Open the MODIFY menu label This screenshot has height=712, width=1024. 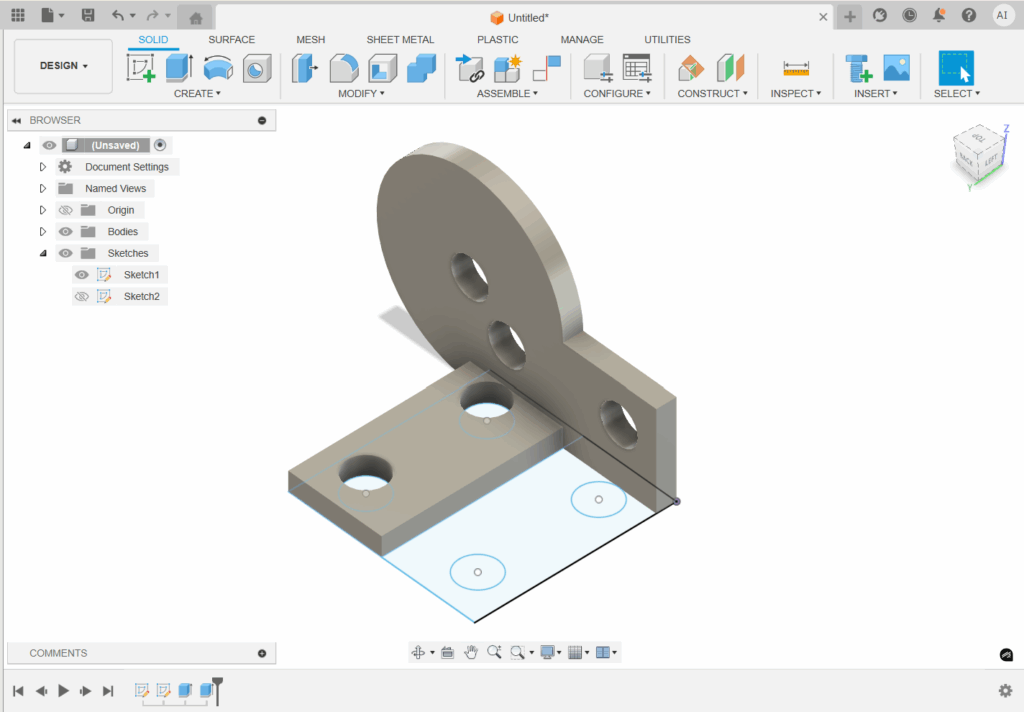(x=360, y=94)
